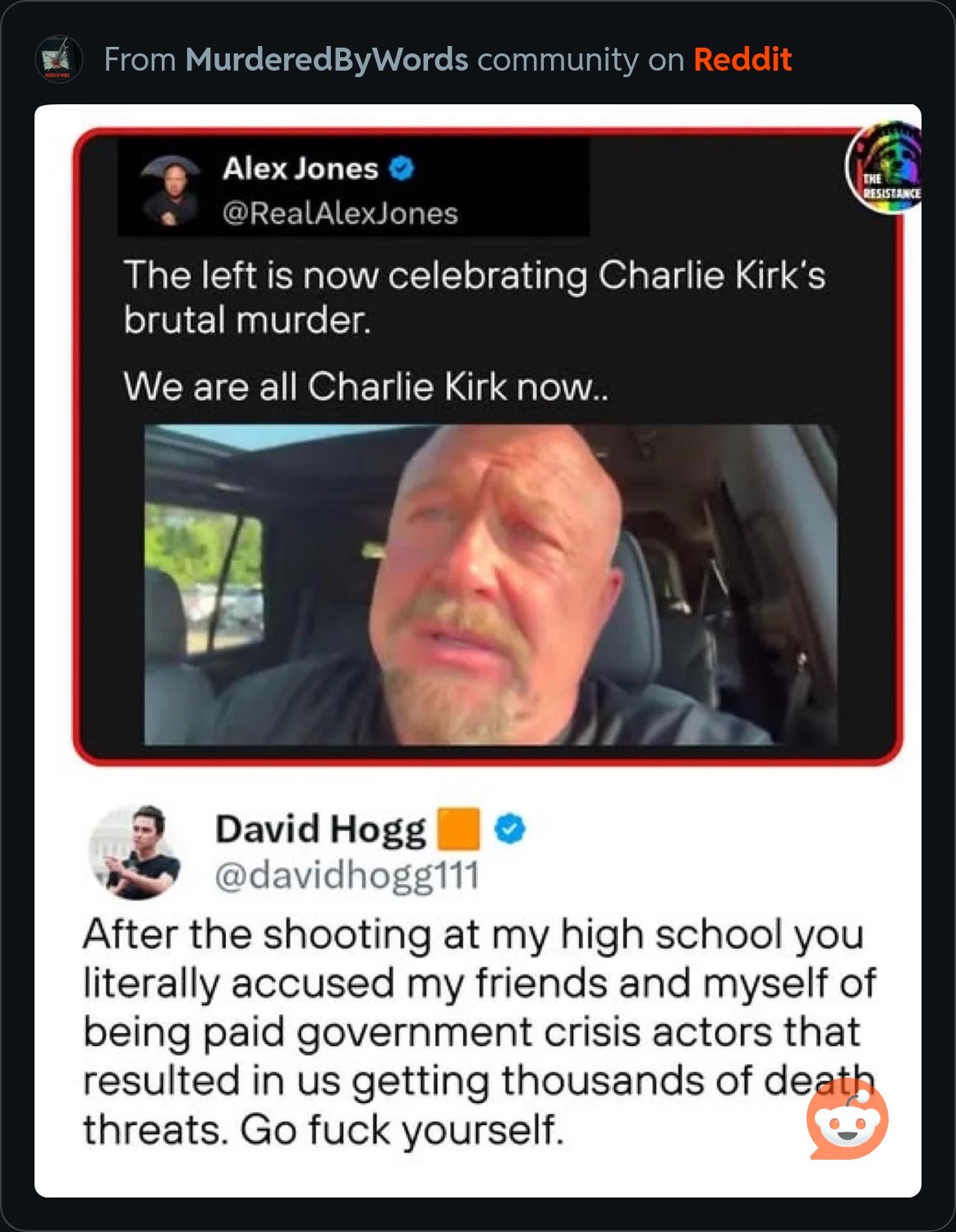Viewport: 956px width, 1232px height.
Task: Click the MurderedByWords community avatar icon
Action: (x=59, y=59)
